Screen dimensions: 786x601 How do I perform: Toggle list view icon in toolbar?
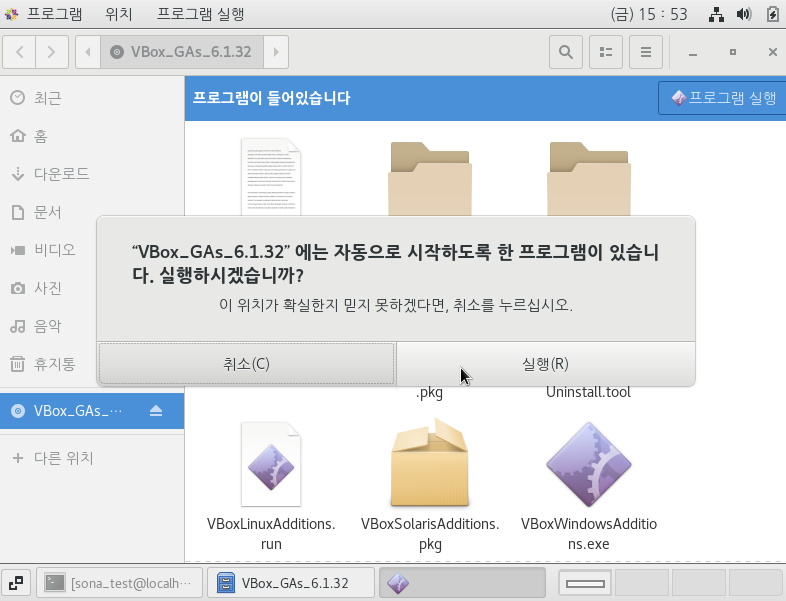(x=606, y=52)
